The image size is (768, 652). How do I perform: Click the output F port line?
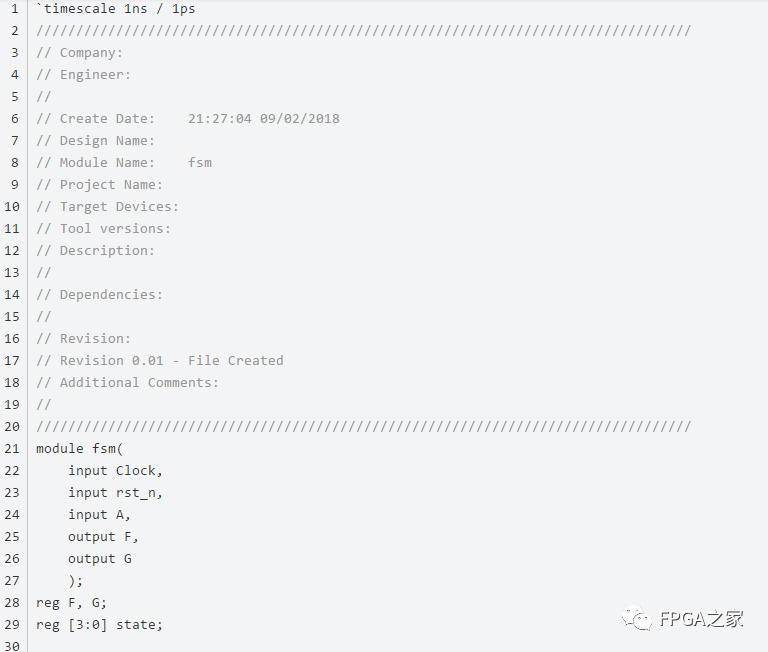[103, 536]
